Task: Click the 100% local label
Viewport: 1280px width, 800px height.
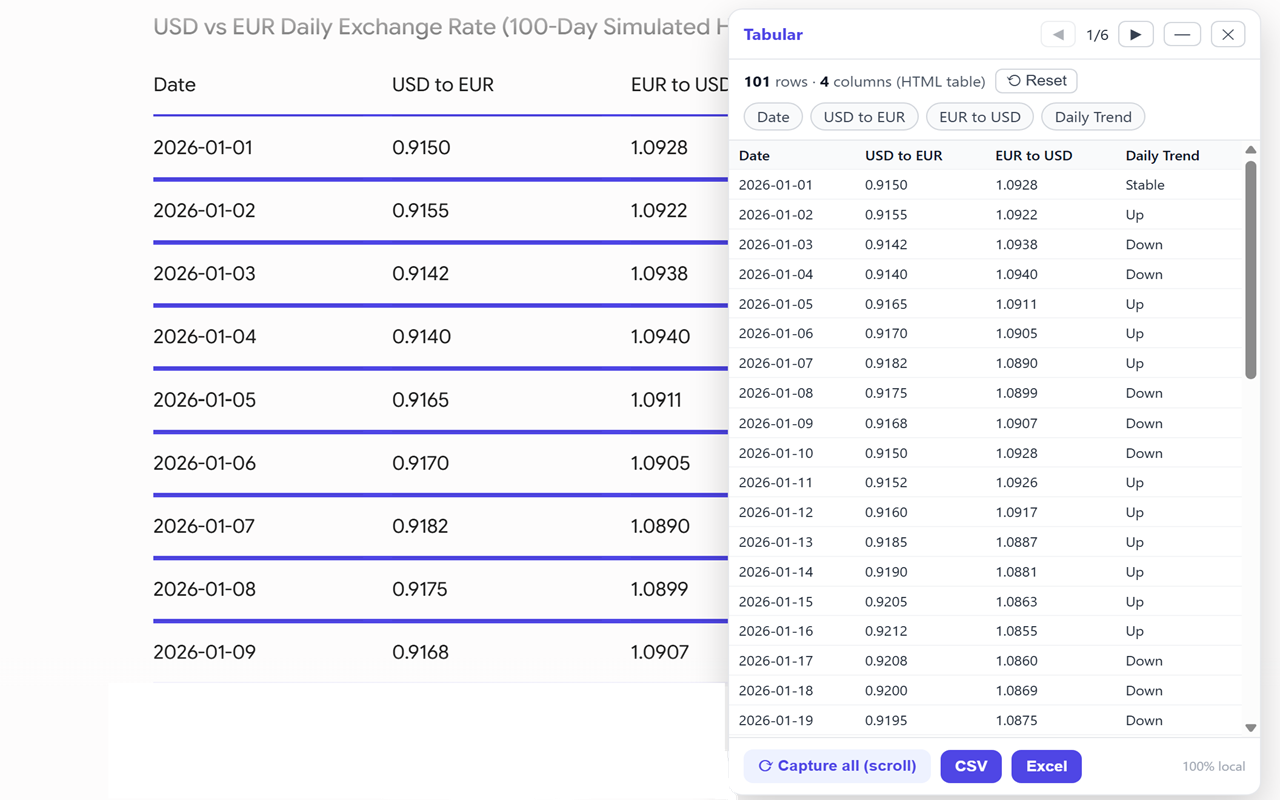Action: (x=1214, y=767)
